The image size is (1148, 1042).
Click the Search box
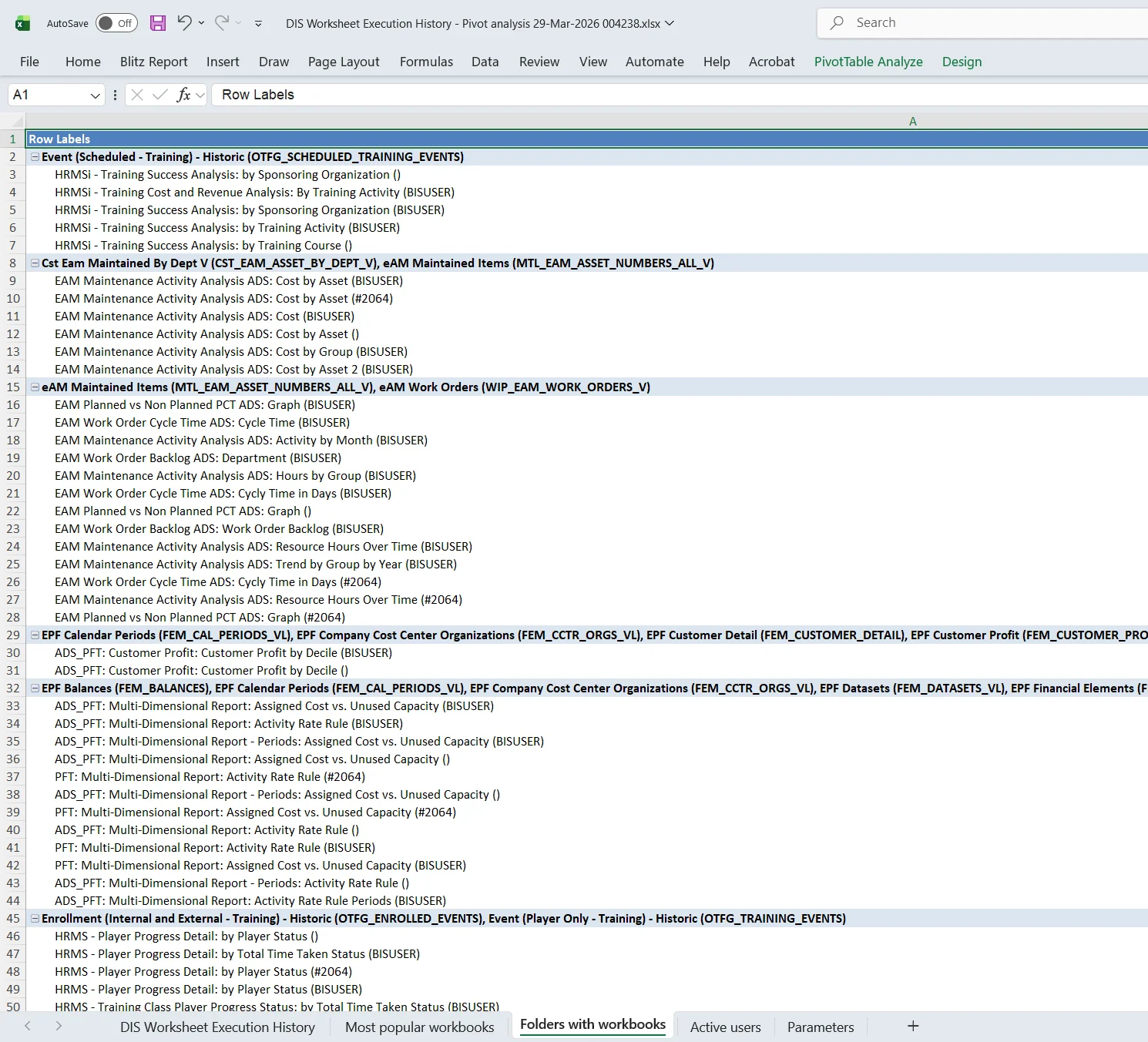pyautogui.click(x=982, y=23)
